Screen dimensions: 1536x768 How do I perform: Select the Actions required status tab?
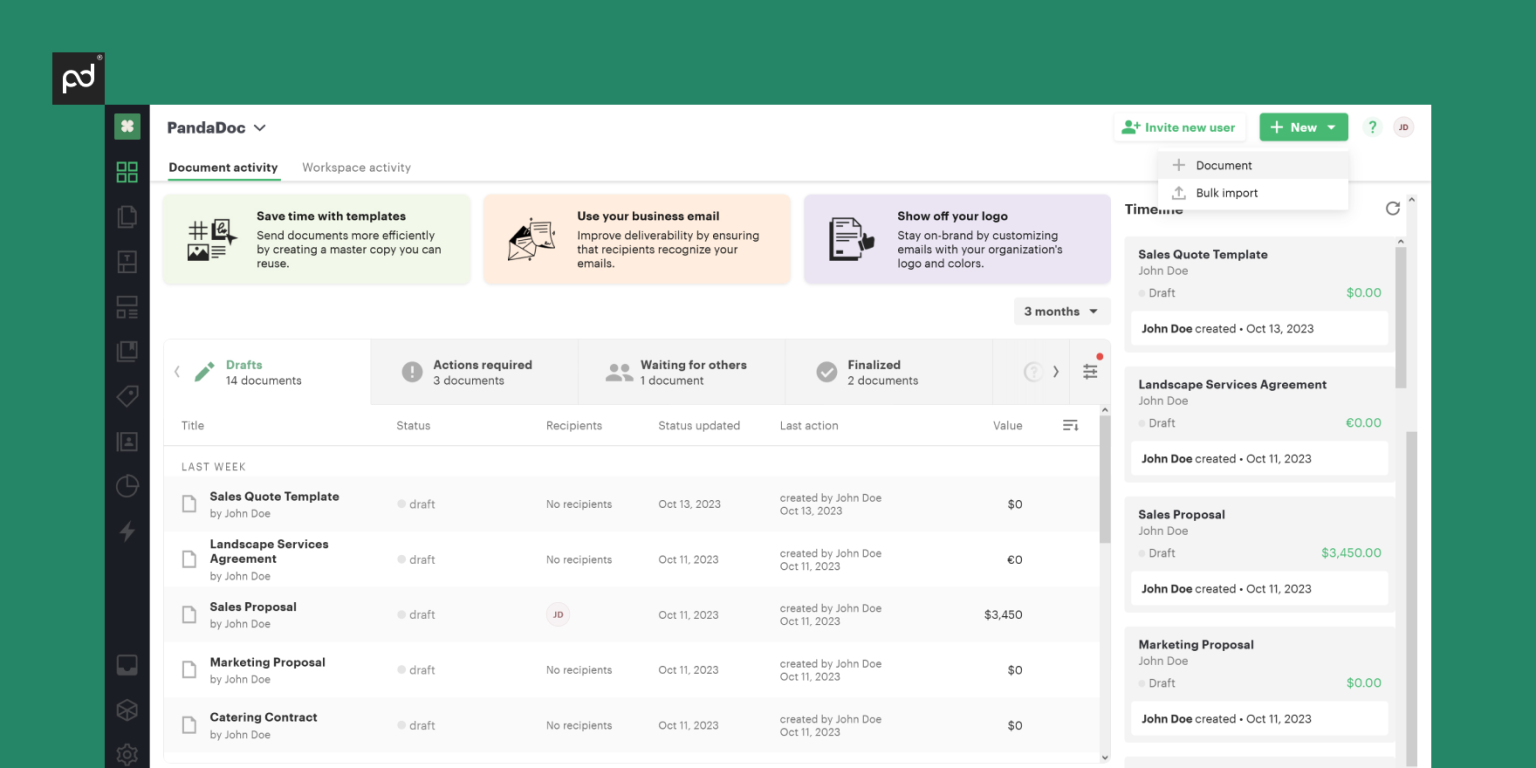[x=473, y=372]
